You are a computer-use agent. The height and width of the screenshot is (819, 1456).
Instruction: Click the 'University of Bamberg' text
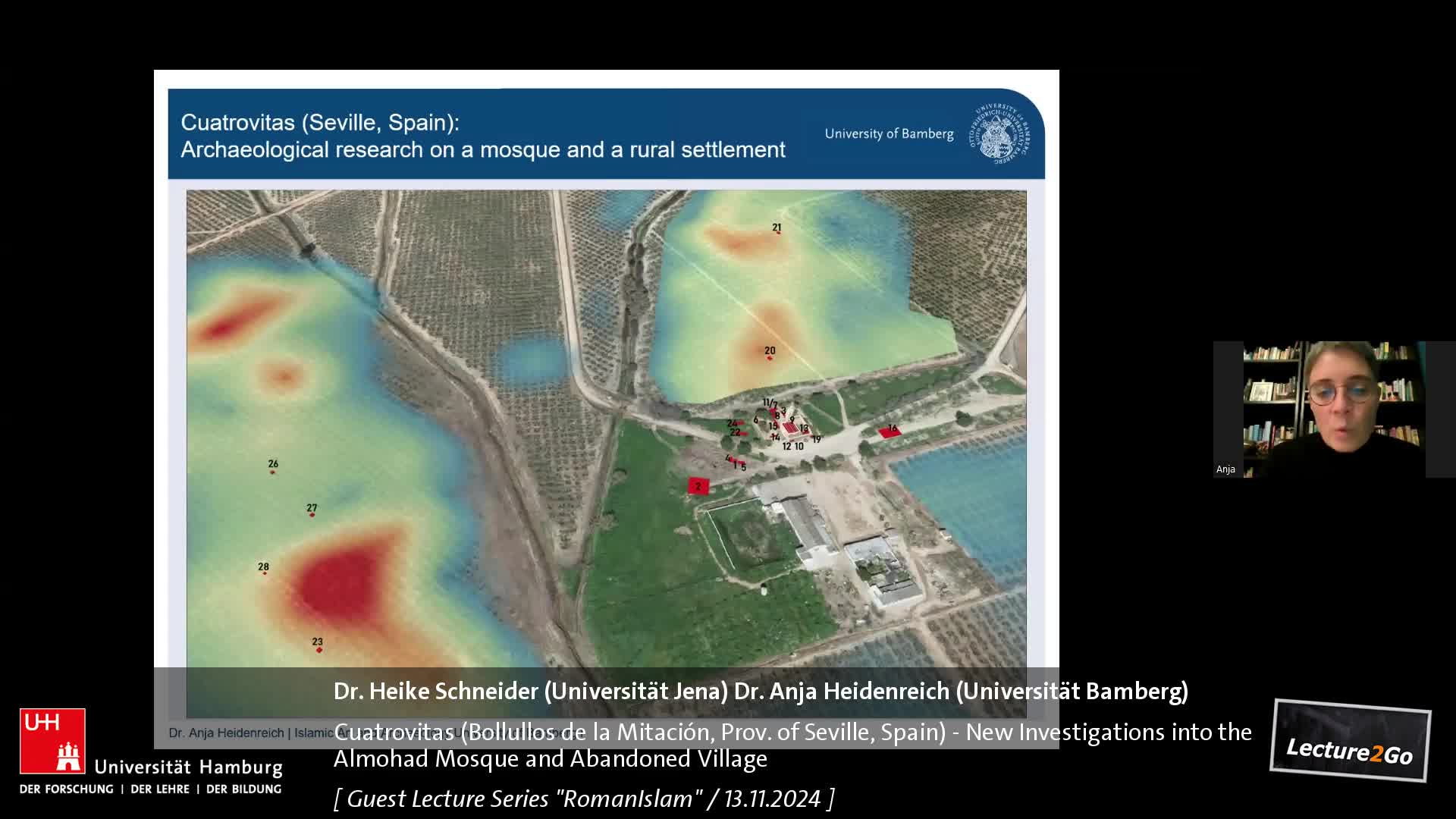point(889,133)
